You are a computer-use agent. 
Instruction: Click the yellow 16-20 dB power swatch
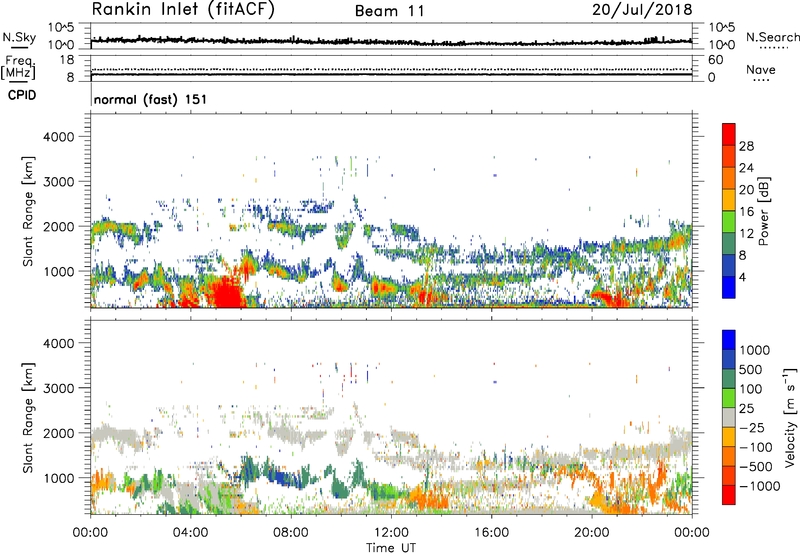[x=729, y=199]
